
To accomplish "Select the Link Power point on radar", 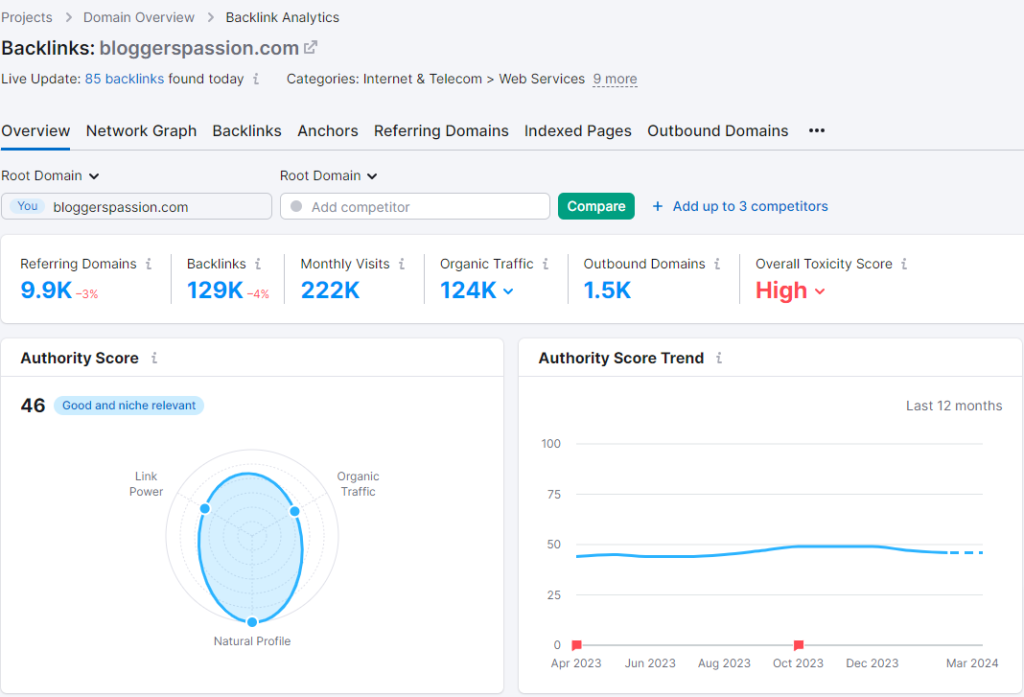I will (x=205, y=508).
